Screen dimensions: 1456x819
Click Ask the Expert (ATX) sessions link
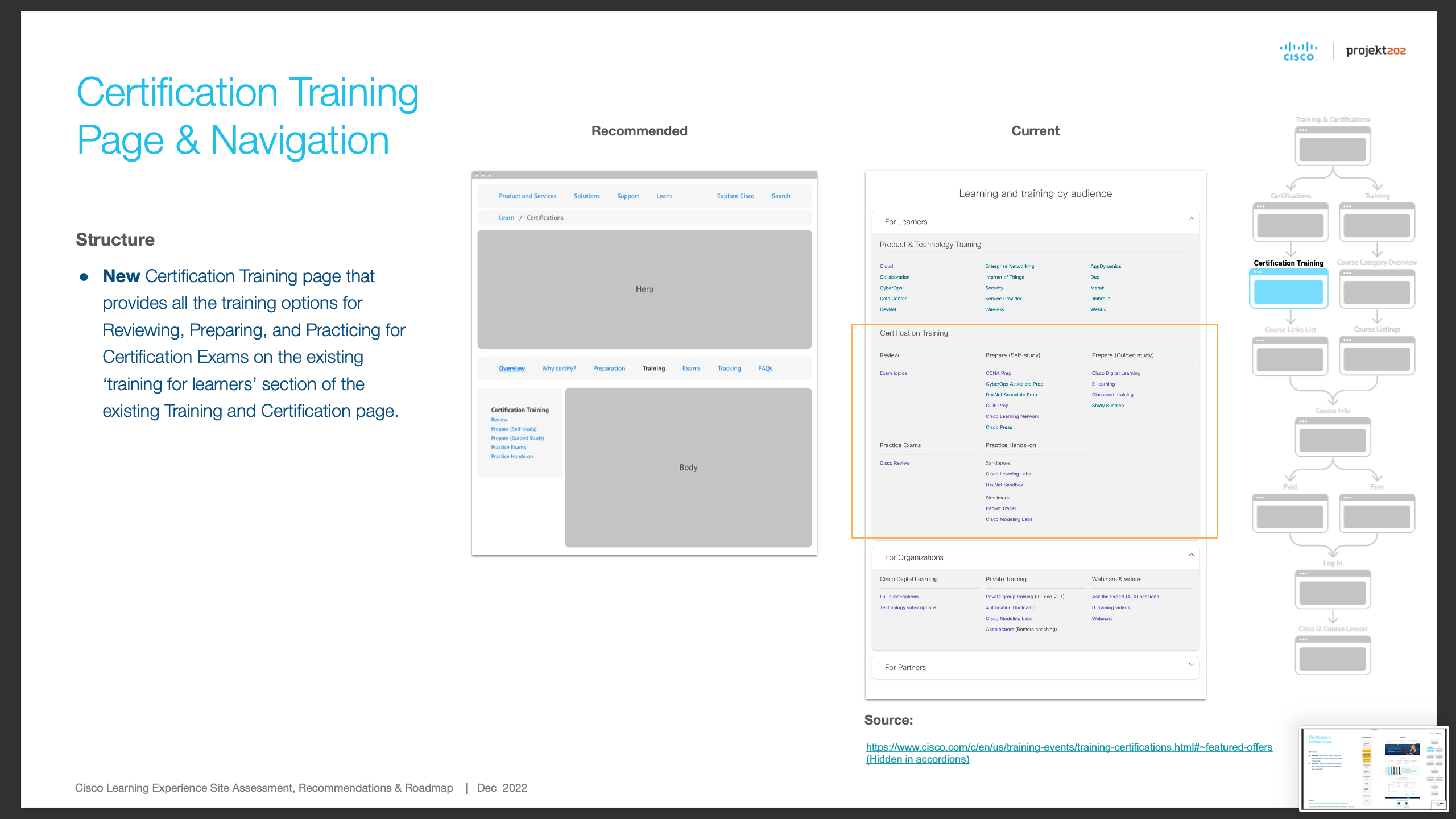coord(1125,597)
